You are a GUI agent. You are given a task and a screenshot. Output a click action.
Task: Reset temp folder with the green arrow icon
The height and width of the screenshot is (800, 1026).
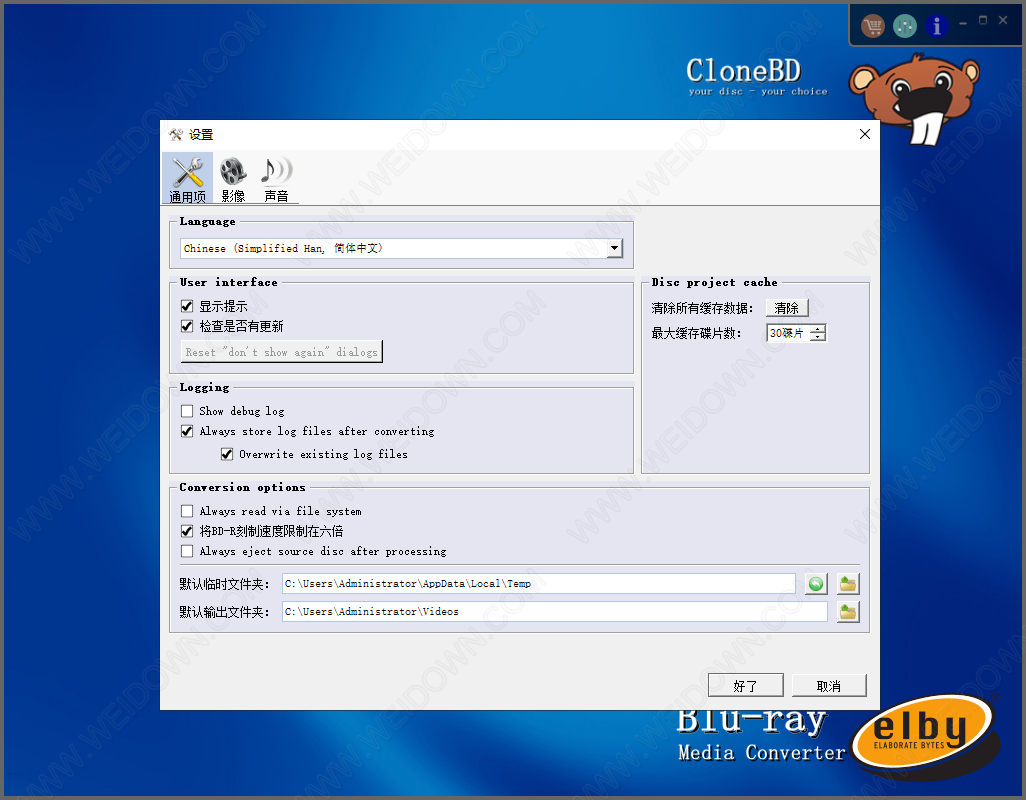pyautogui.click(x=816, y=583)
